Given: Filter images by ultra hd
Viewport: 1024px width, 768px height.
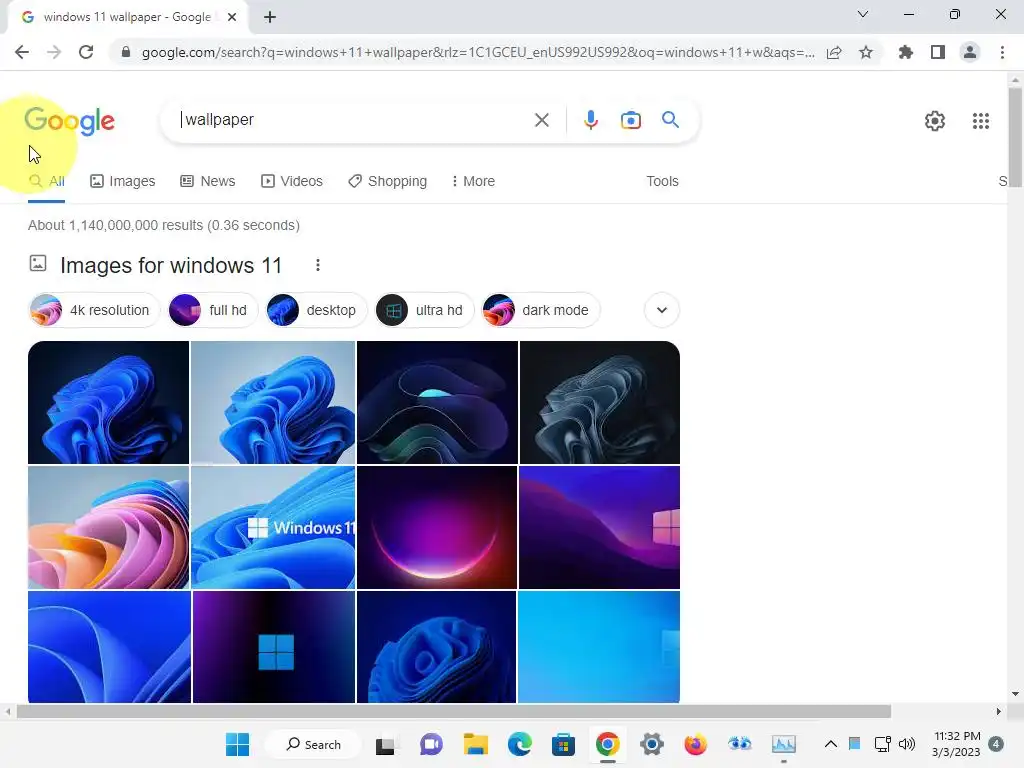Looking at the screenshot, I should point(424,310).
